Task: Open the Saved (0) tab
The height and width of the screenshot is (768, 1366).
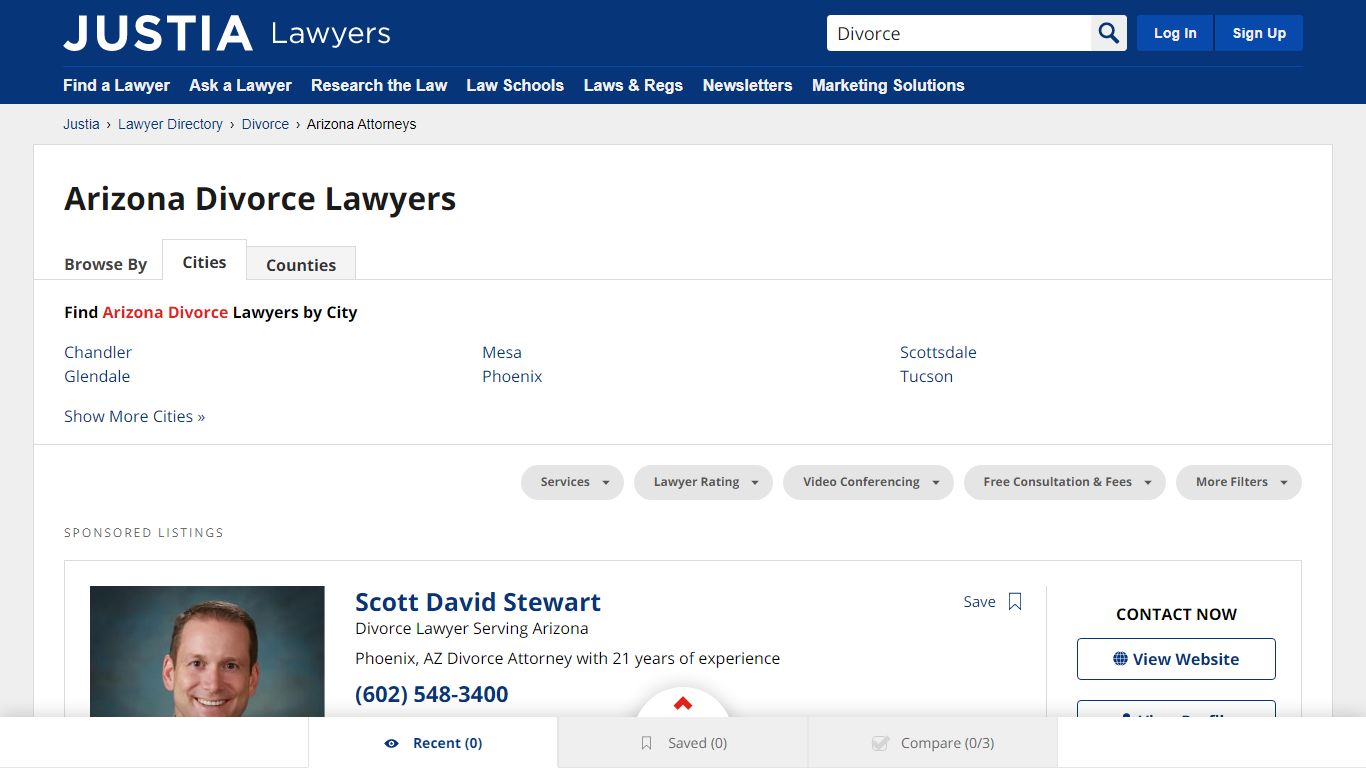Action: click(683, 743)
